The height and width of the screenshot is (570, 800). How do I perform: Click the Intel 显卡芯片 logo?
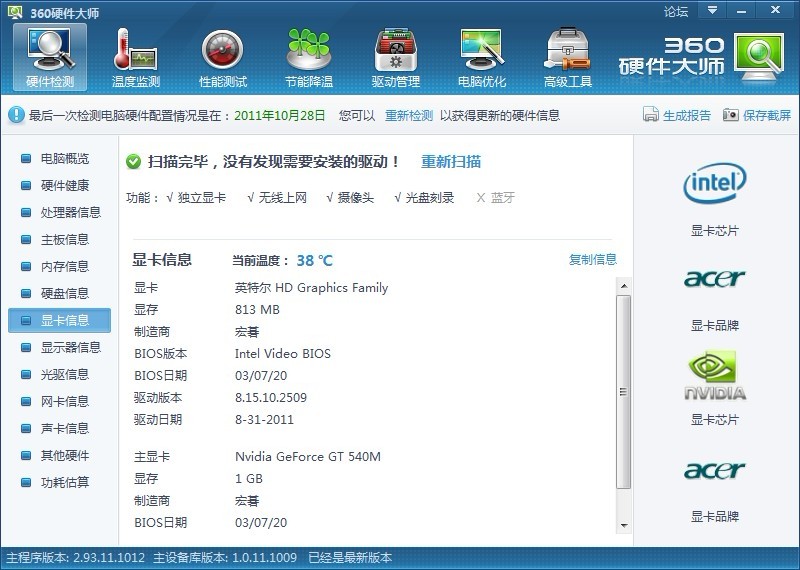click(x=714, y=183)
